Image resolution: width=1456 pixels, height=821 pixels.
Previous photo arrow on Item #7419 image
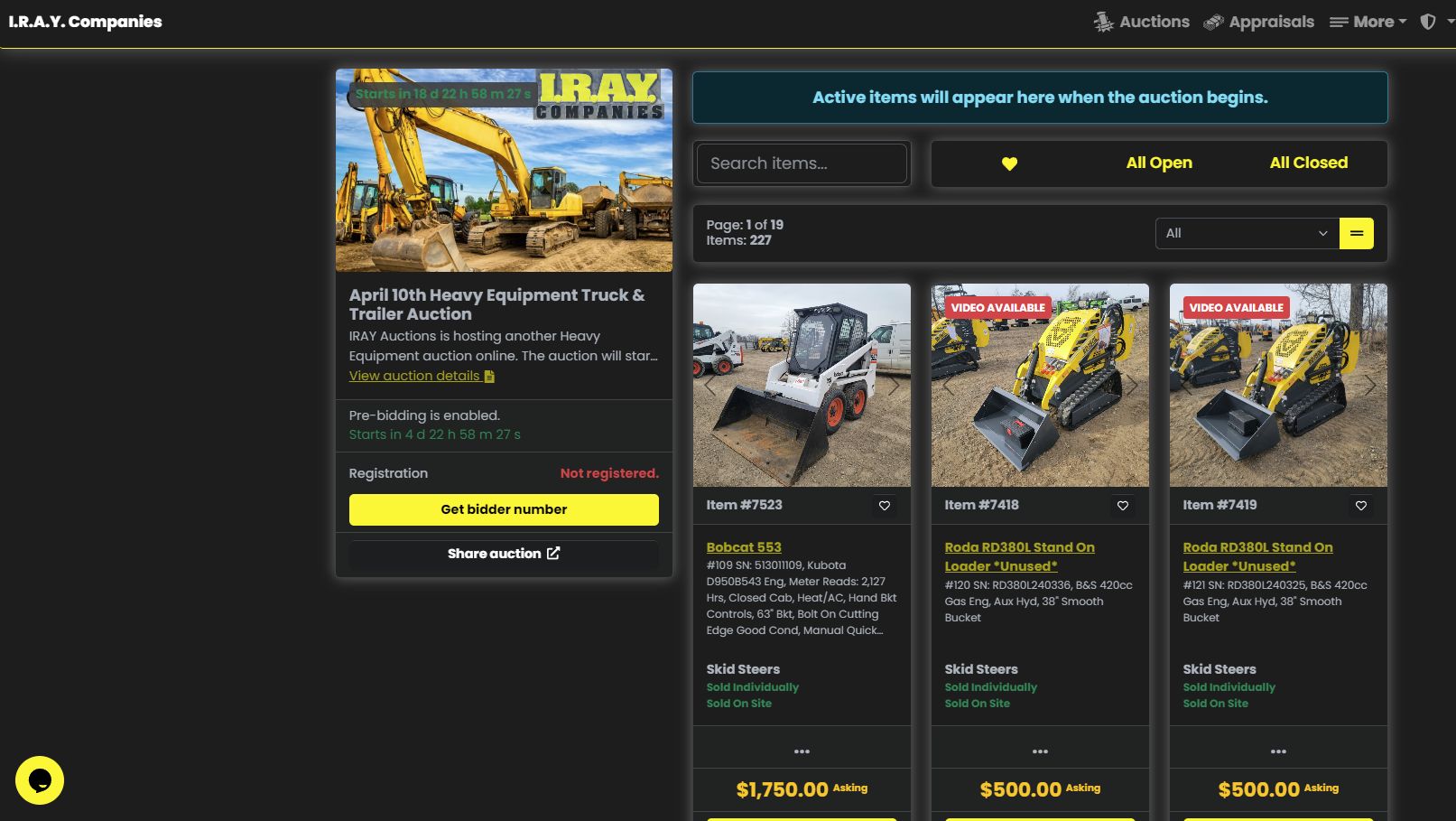click(1186, 386)
